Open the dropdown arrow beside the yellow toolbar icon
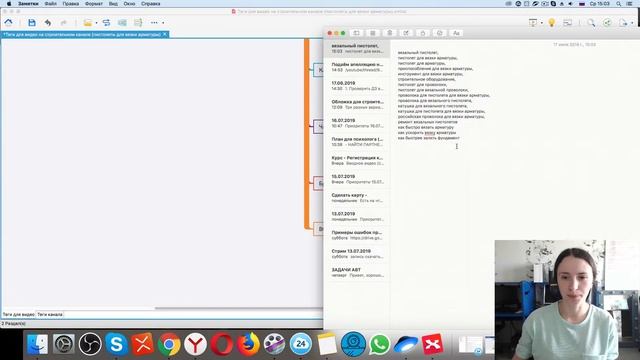Screen dimensions: 640x360 (96, 23)
